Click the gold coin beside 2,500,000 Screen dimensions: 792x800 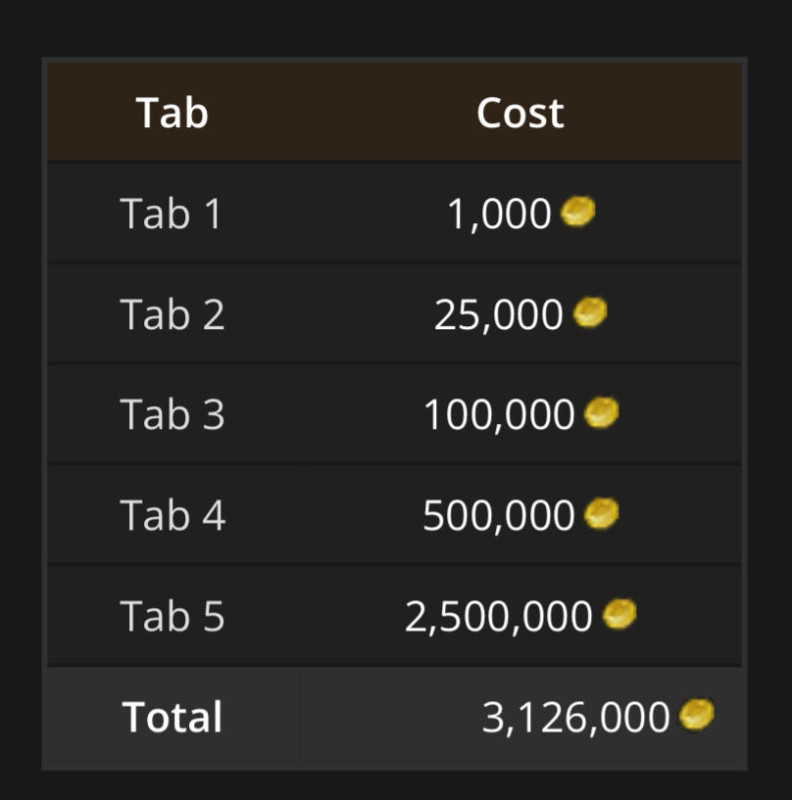pyautogui.click(x=619, y=614)
